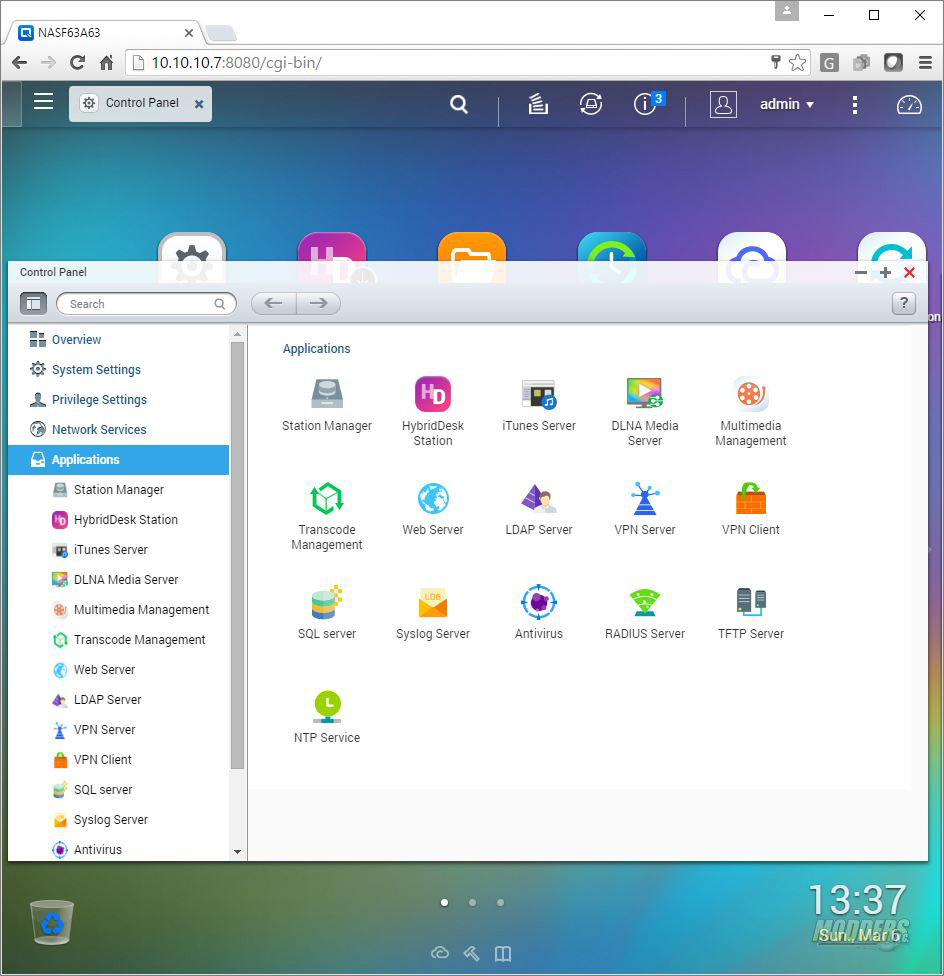Open the Recycle Bin on desktop
Image resolution: width=944 pixels, height=976 pixels.
[x=52, y=922]
